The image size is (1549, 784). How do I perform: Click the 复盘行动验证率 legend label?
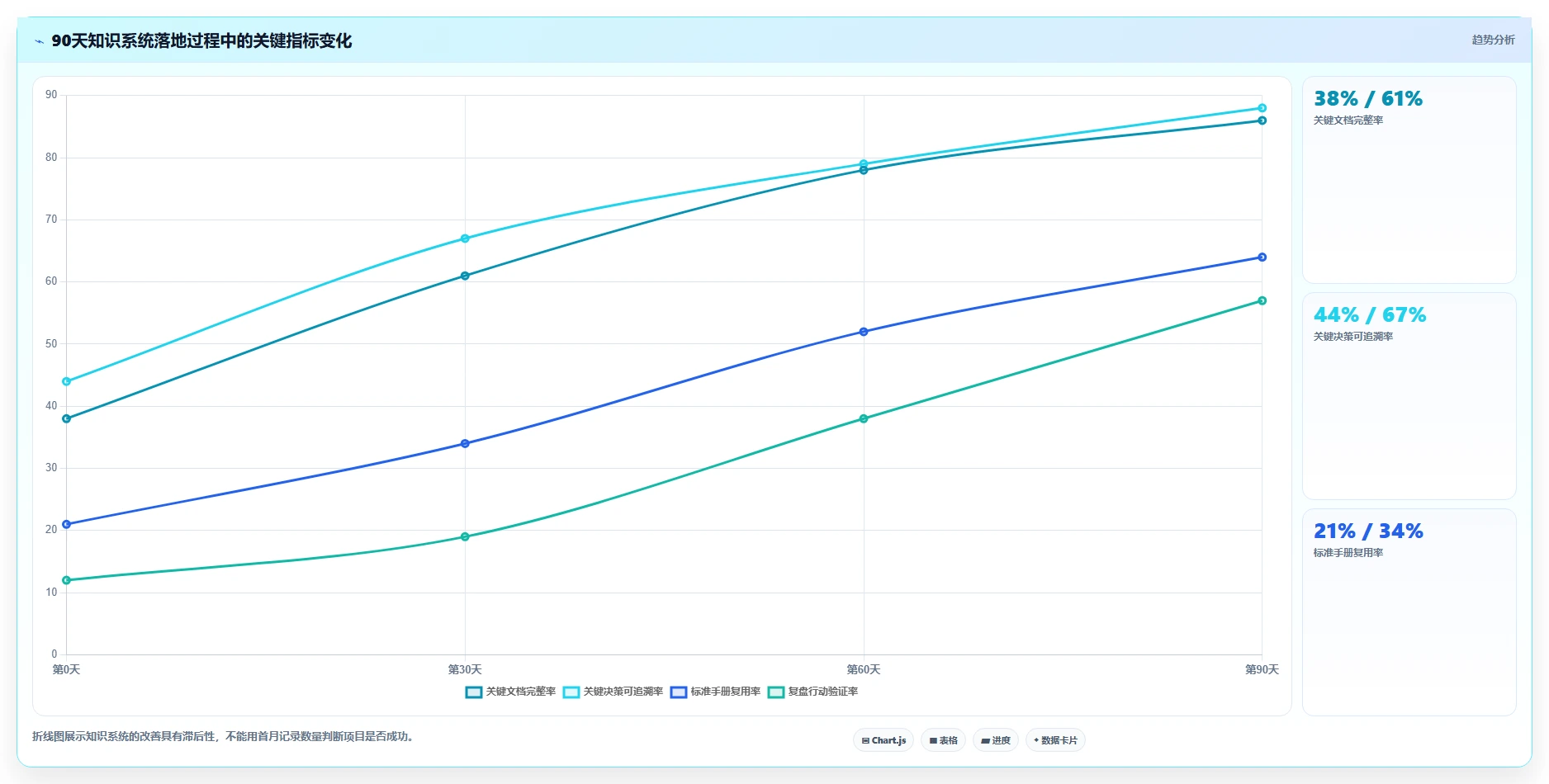[x=823, y=692]
